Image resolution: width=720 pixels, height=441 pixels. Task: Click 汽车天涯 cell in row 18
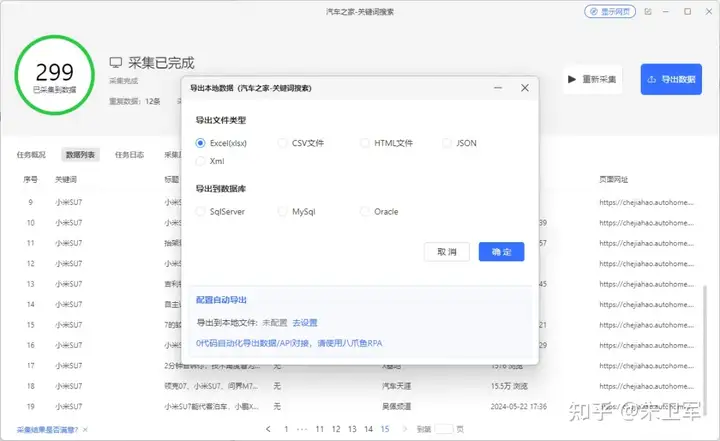tap(397, 386)
